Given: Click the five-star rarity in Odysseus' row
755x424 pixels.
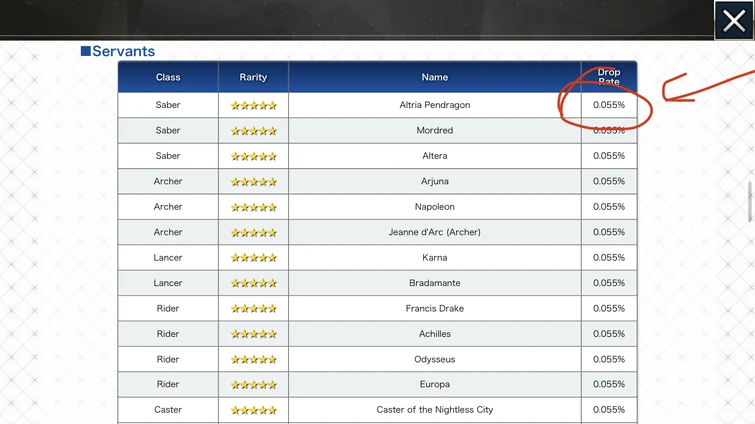Looking at the screenshot, I should pyautogui.click(x=254, y=360).
